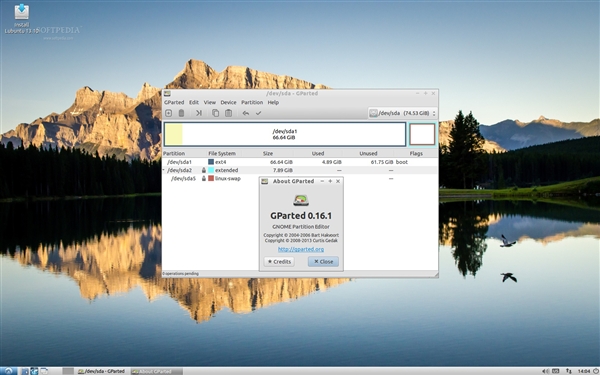This screenshot has width=600, height=375.
Task: Open the Help menu
Action: (273, 103)
